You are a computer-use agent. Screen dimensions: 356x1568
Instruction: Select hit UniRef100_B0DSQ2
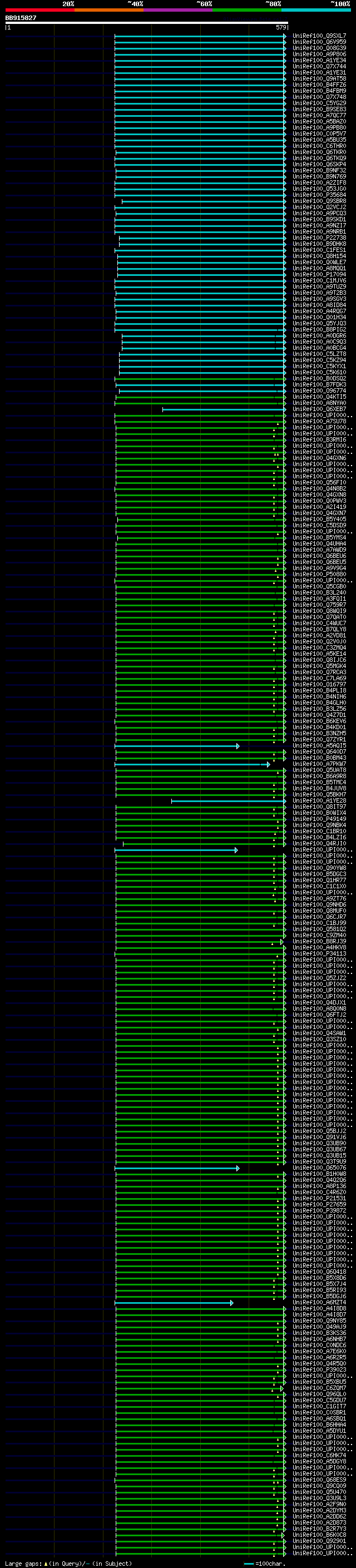click(319, 379)
